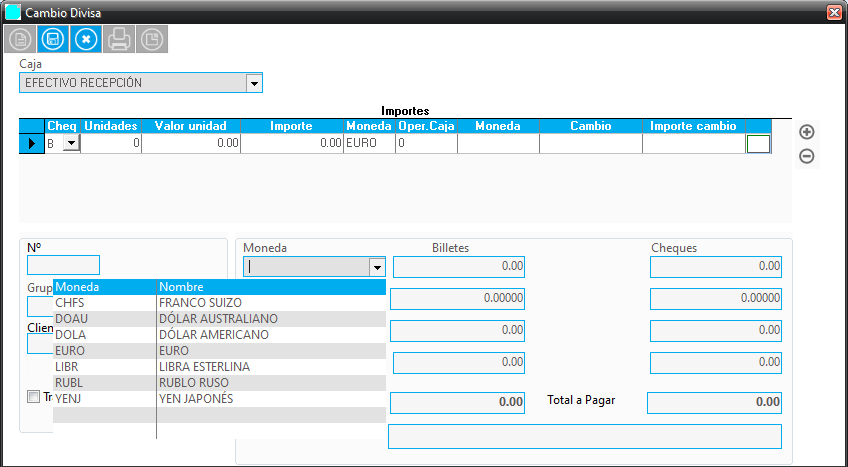Click the Cambio Divisa window icon

pyautogui.click(x=12, y=12)
